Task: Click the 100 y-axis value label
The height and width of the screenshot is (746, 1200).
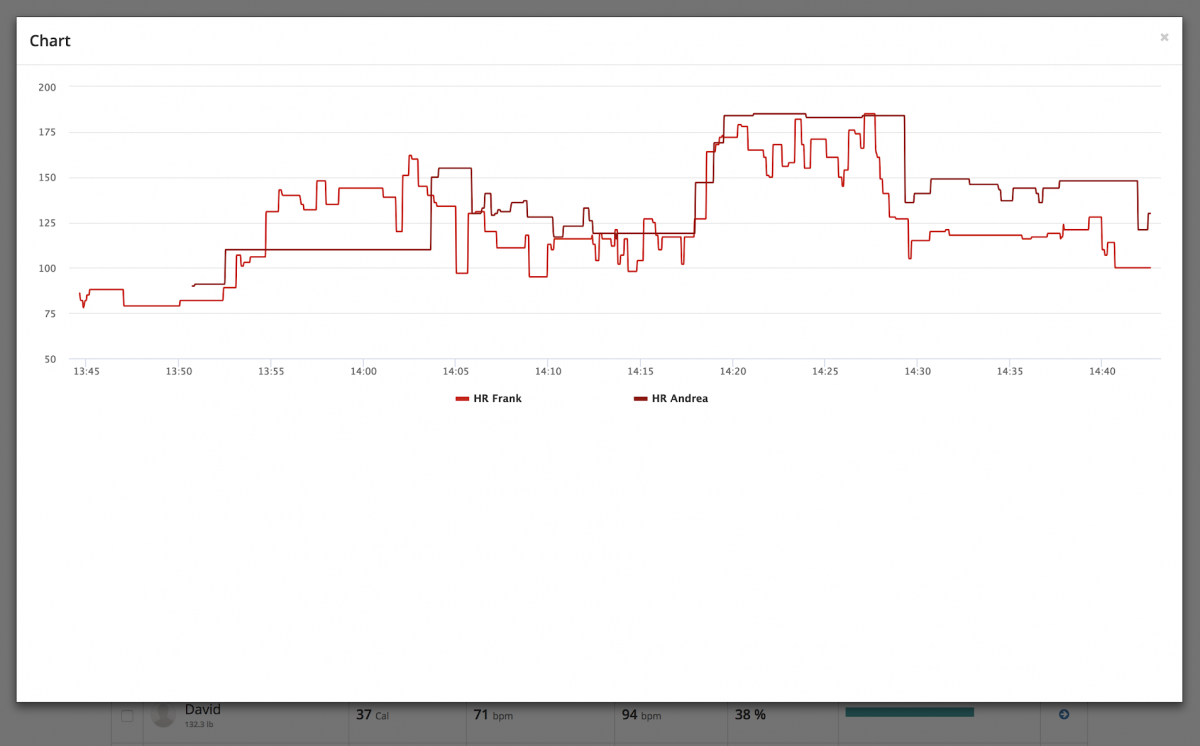Action: pos(47,268)
